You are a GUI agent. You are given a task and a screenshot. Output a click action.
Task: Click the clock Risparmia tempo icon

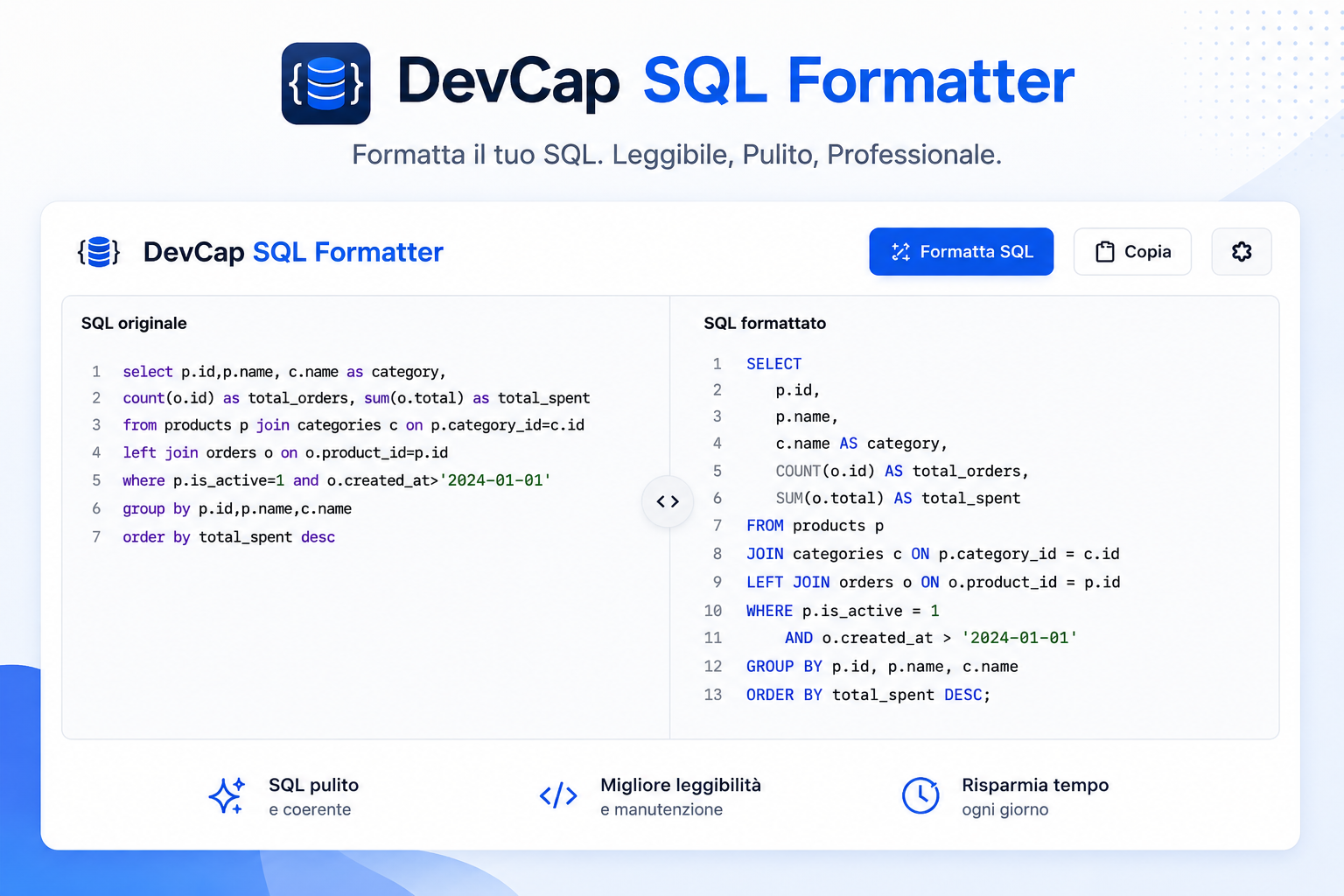[x=920, y=795]
